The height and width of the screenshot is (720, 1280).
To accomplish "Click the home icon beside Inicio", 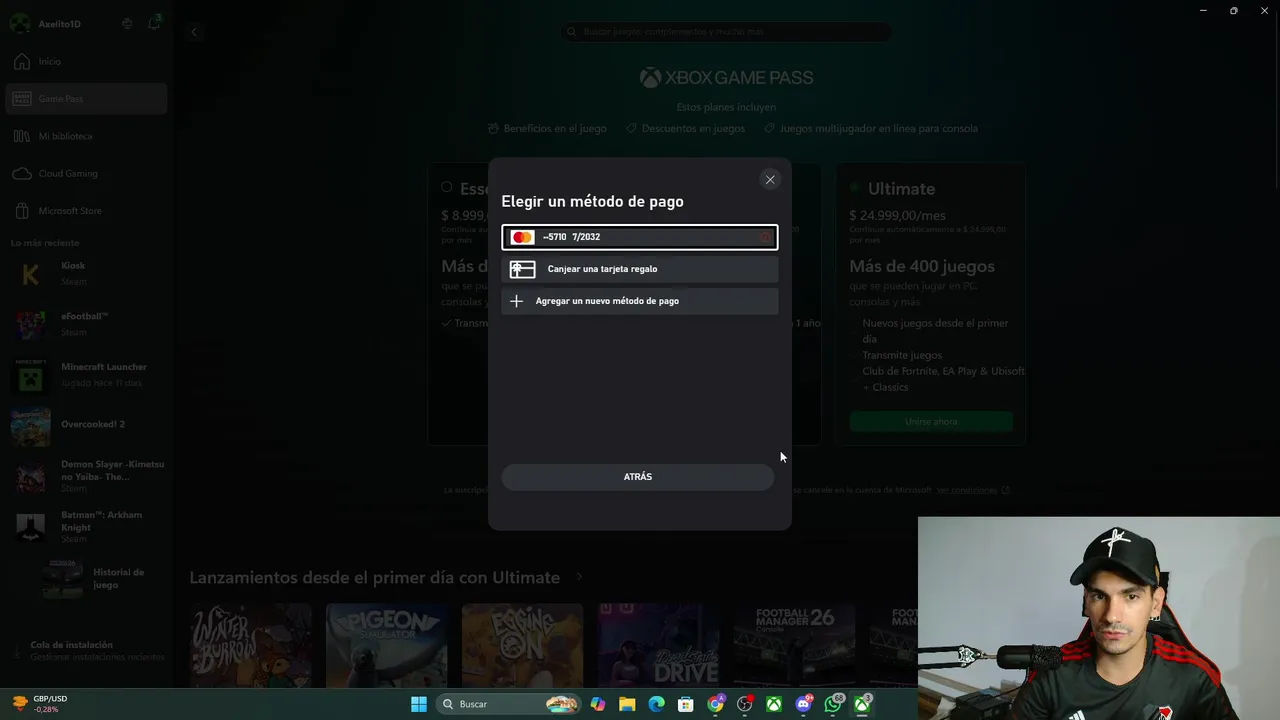I will pos(21,61).
